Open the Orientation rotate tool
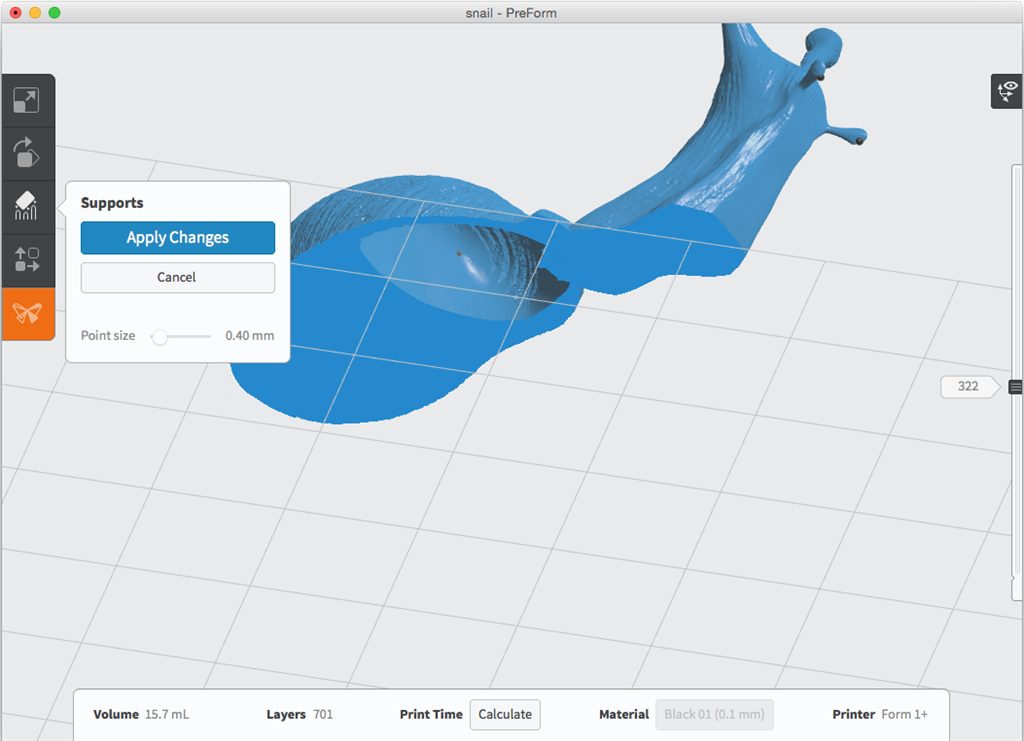The width and height of the screenshot is (1024, 741). [26, 153]
